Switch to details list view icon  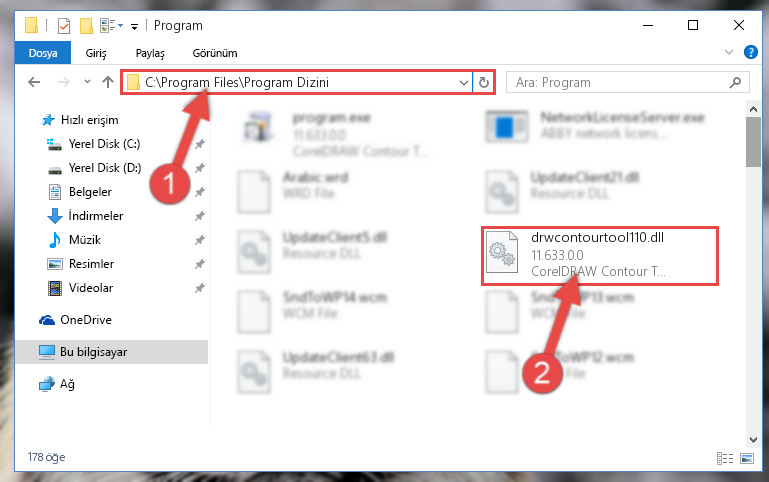pos(724,458)
